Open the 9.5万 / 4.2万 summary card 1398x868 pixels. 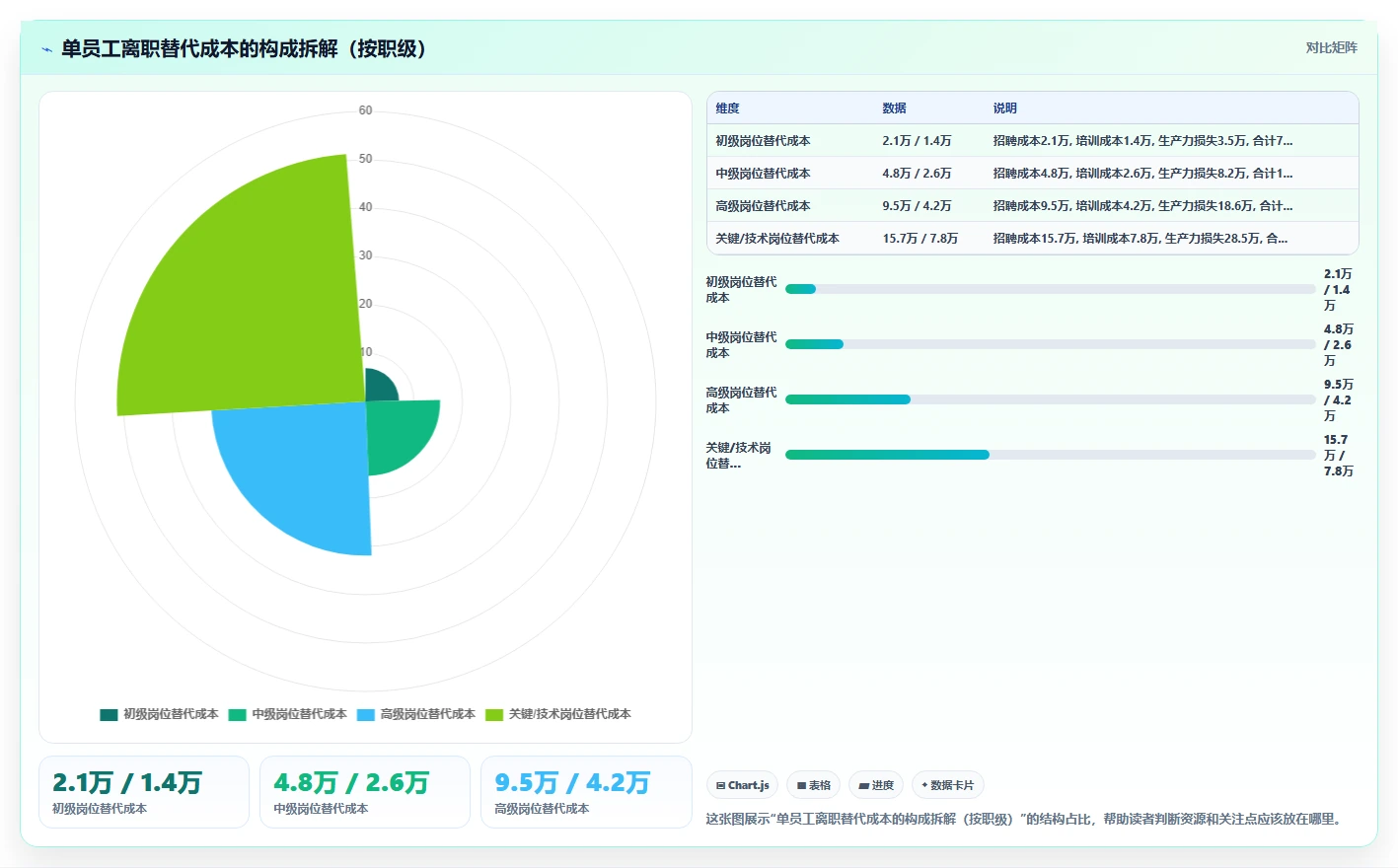[586, 792]
